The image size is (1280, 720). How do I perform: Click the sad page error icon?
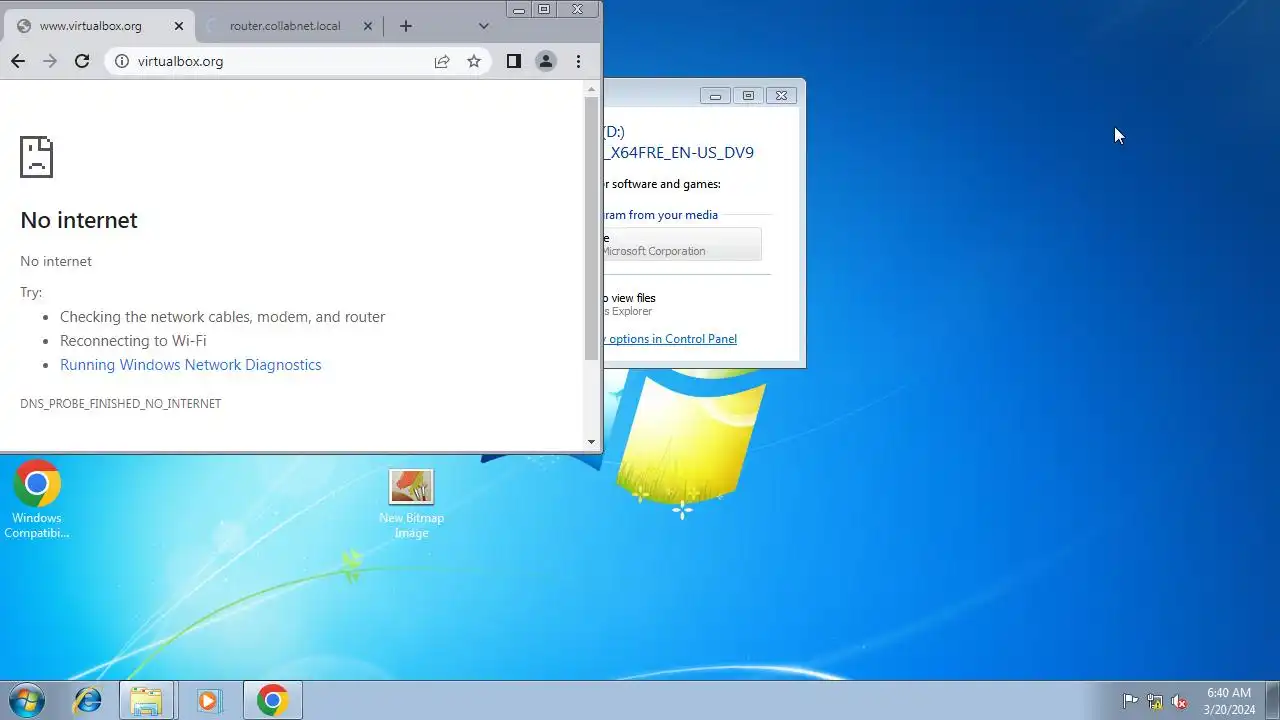pyautogui.click(x=36, y=157)
